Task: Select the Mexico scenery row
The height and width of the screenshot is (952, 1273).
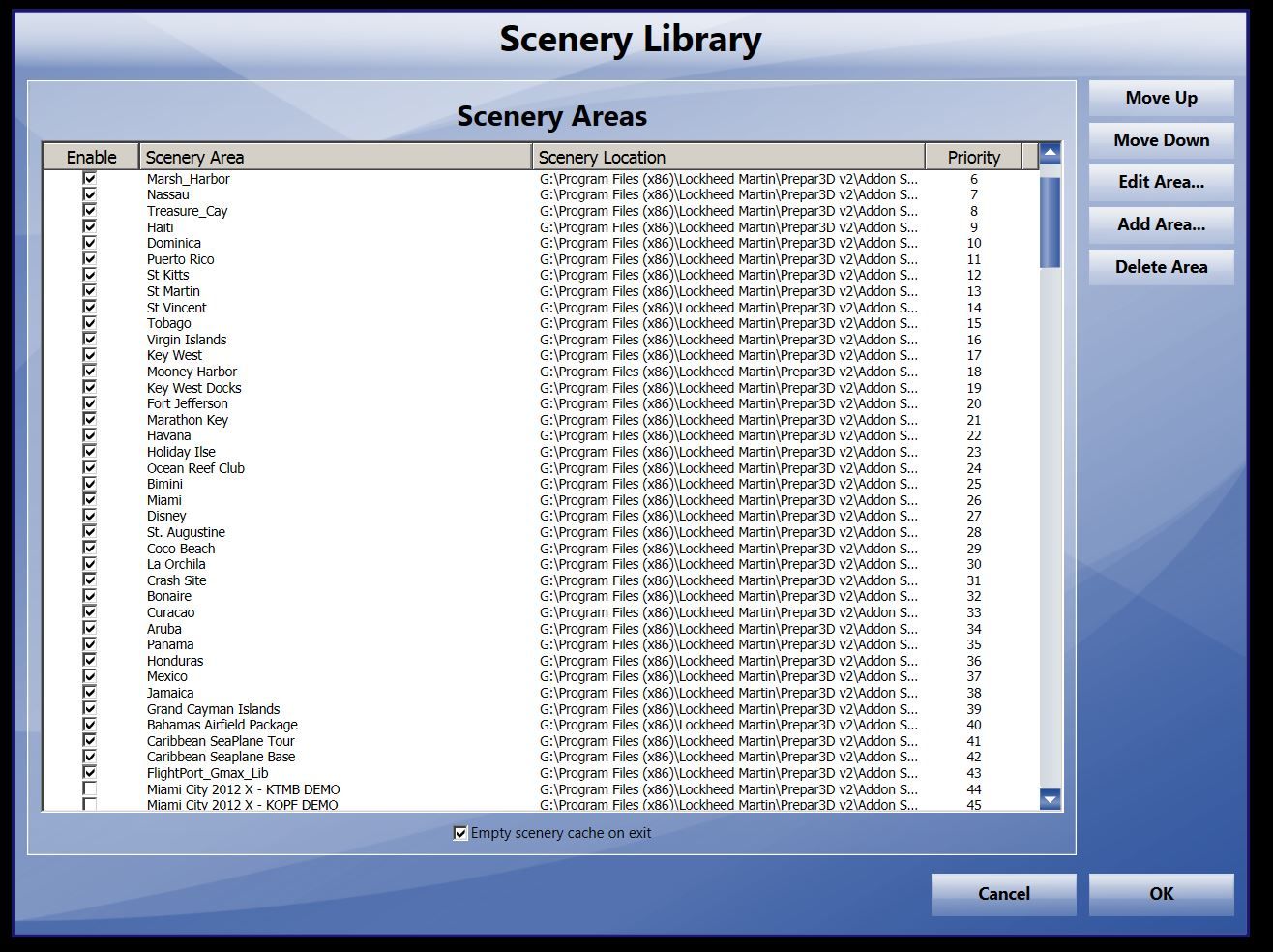Action: tap(541, 676)
